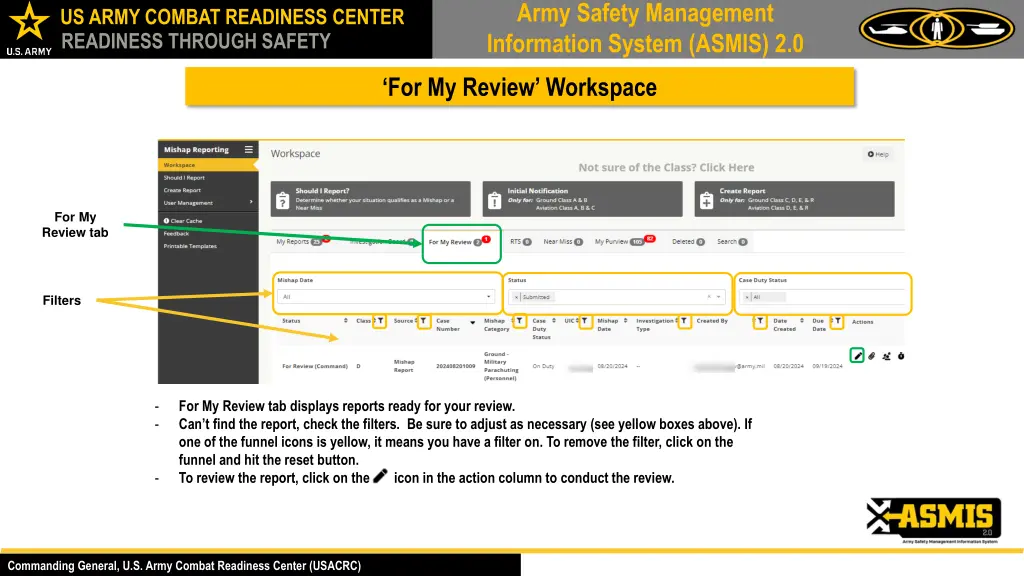This screenshot has width=1024, height=576.
Task: Click the hamburger icon beside Mishap Reporting
Action: [x=248, y=149]
